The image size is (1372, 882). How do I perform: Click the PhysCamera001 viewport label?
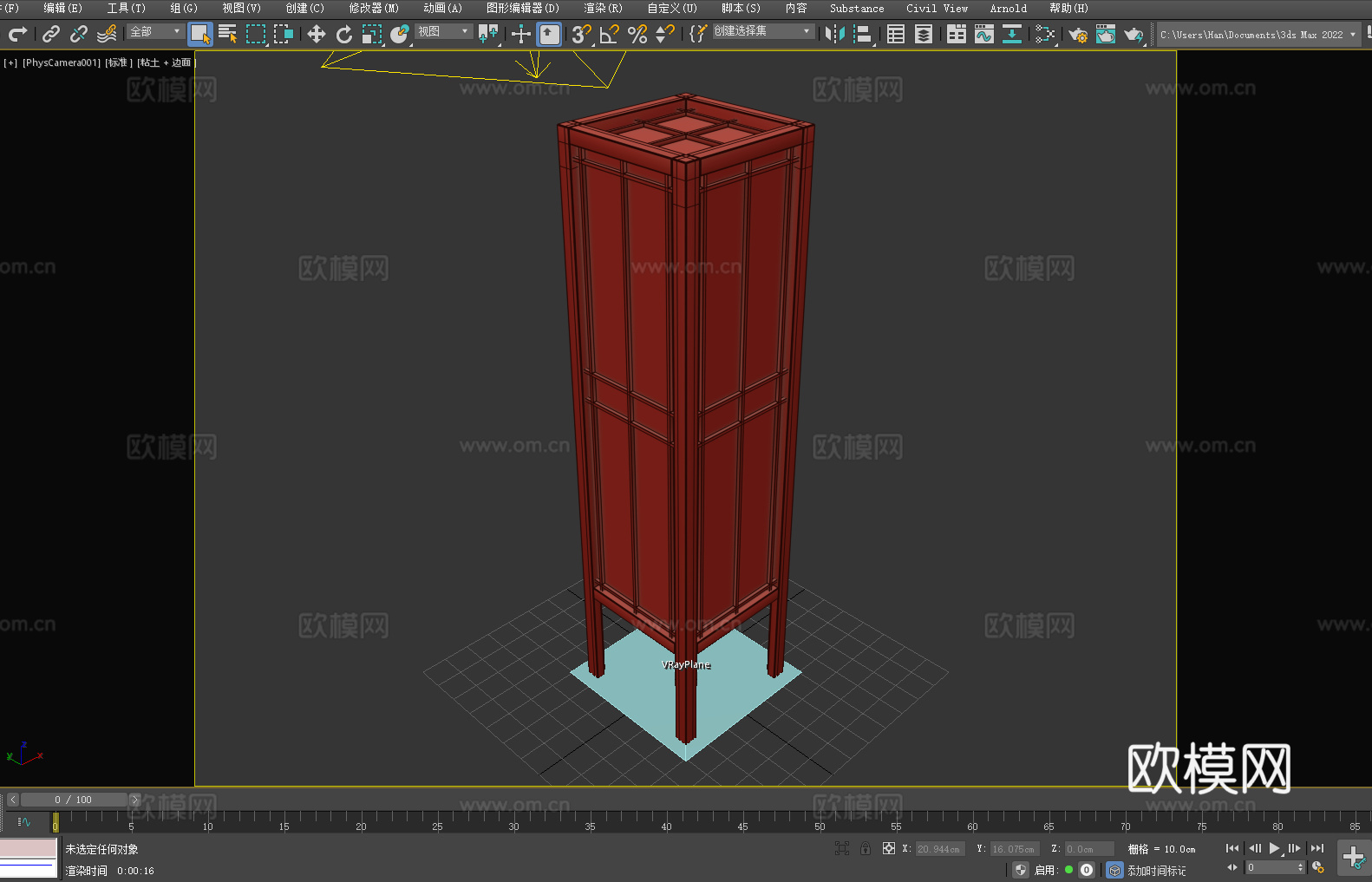(62, 62)
